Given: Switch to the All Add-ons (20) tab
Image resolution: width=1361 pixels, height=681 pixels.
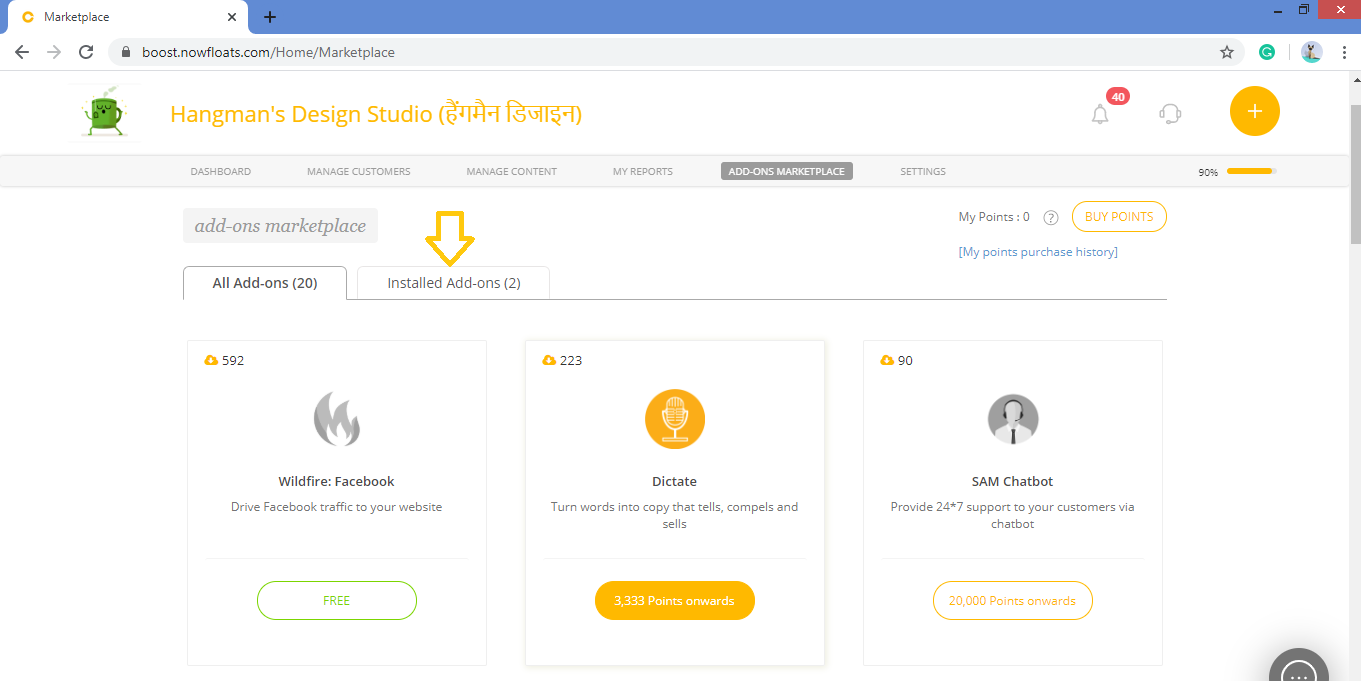Looking at the screenshot, I should 265,283.
